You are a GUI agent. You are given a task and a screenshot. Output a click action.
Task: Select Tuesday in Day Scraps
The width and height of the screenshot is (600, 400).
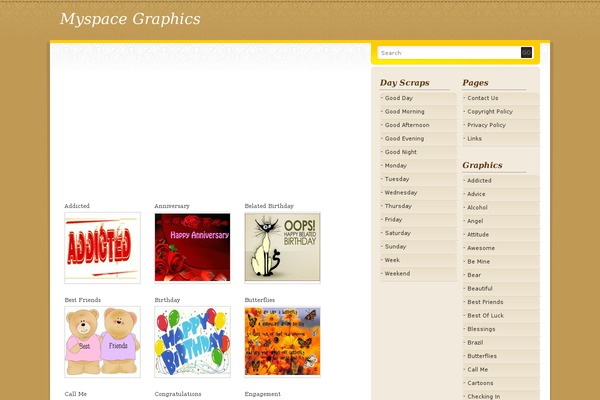(x=397, y=179)
